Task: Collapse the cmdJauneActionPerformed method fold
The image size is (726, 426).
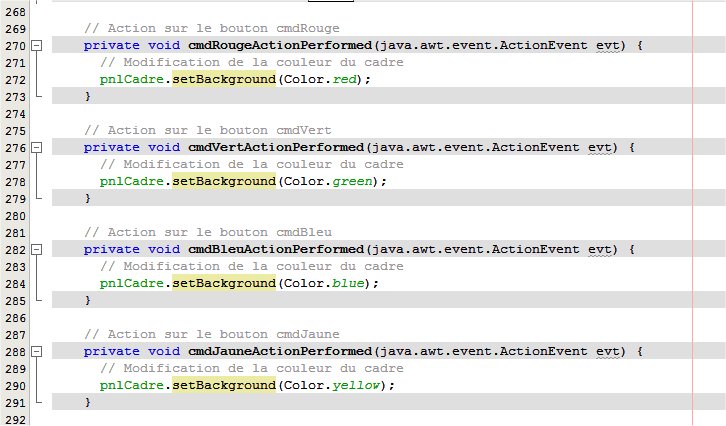Action: click(x=37, y=351)
